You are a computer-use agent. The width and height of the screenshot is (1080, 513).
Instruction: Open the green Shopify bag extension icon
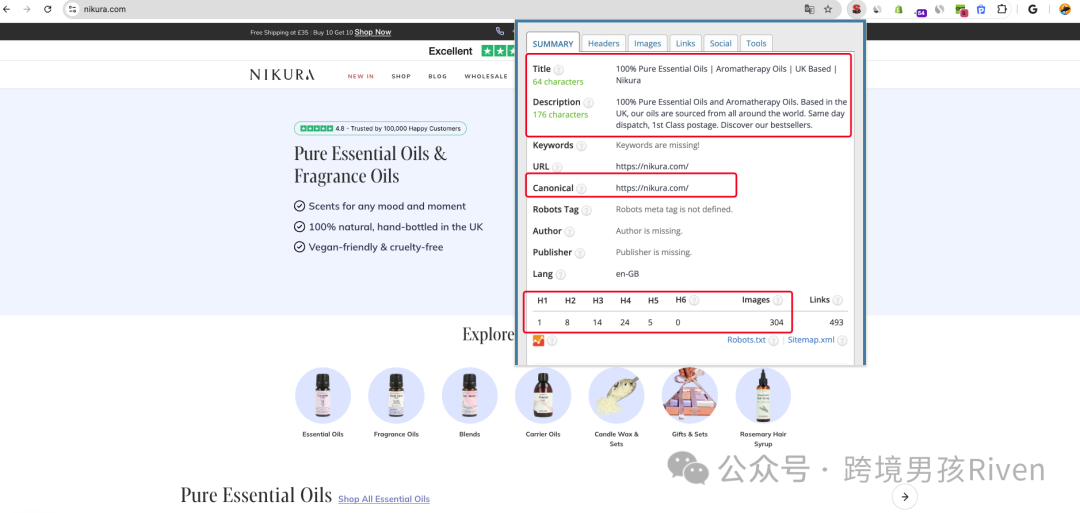click(898, 10)
